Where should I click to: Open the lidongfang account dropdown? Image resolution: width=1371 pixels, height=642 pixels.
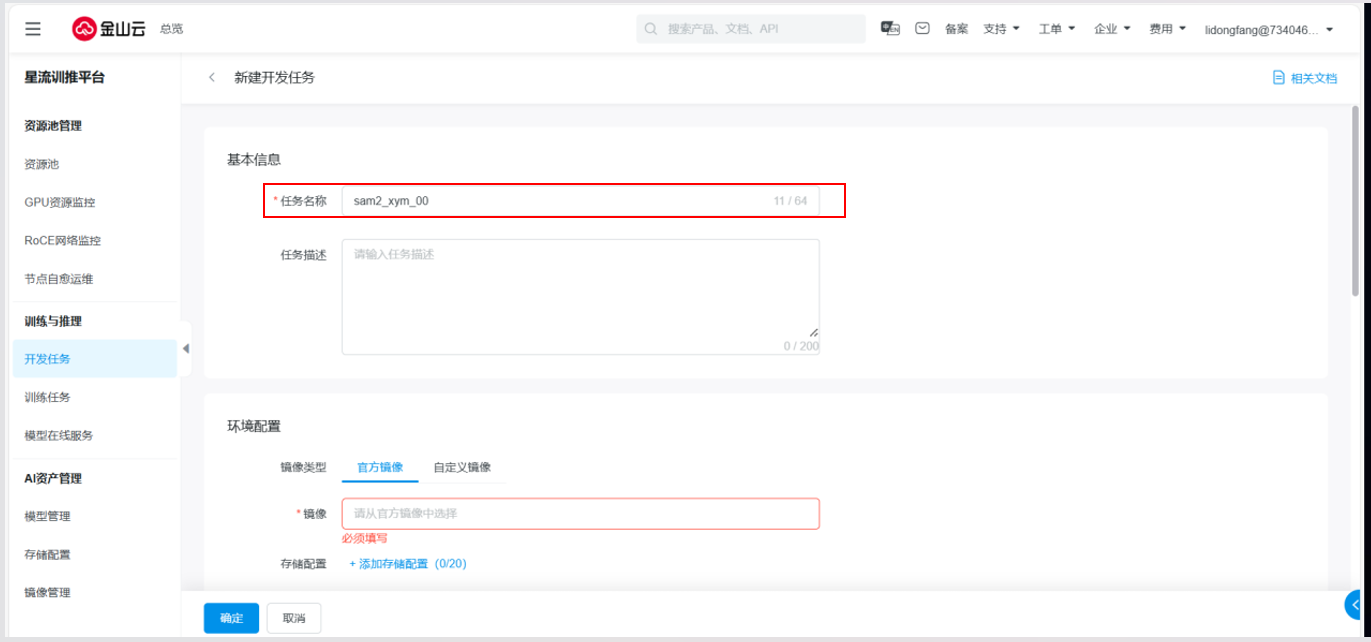click(1269, 30)
